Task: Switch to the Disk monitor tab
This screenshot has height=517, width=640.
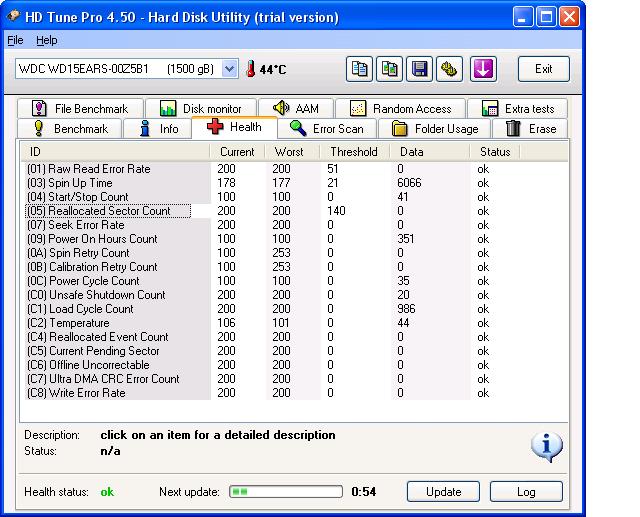Action: click(201, 109)
